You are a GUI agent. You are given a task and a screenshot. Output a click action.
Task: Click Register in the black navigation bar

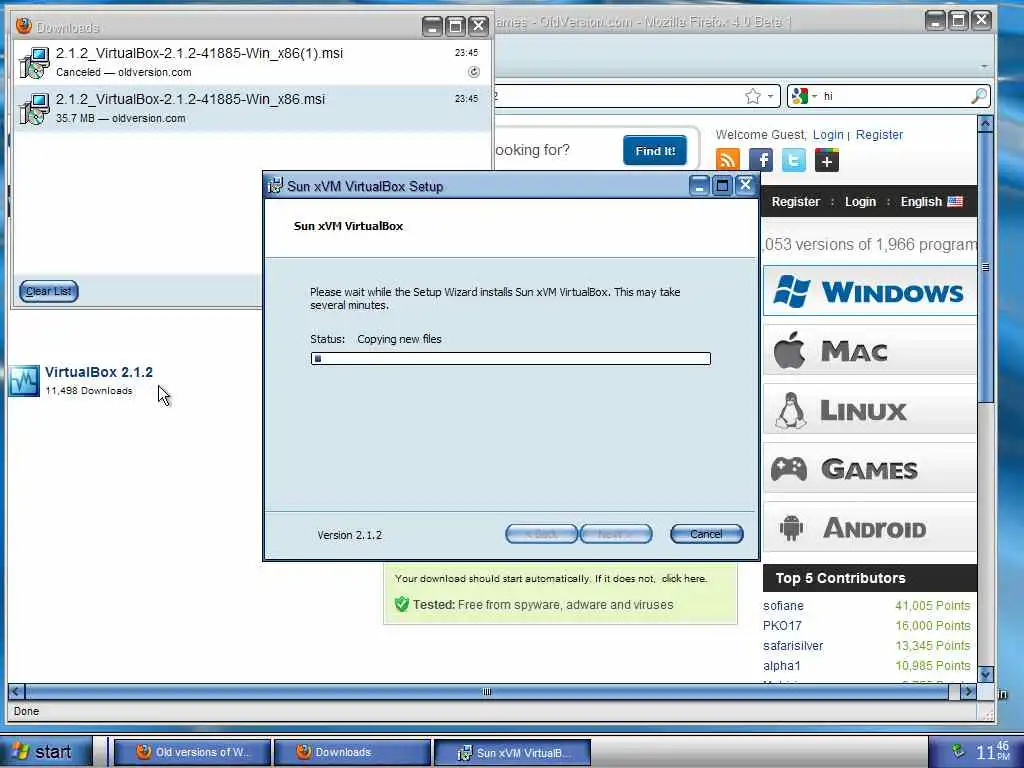tap(795, 202)
